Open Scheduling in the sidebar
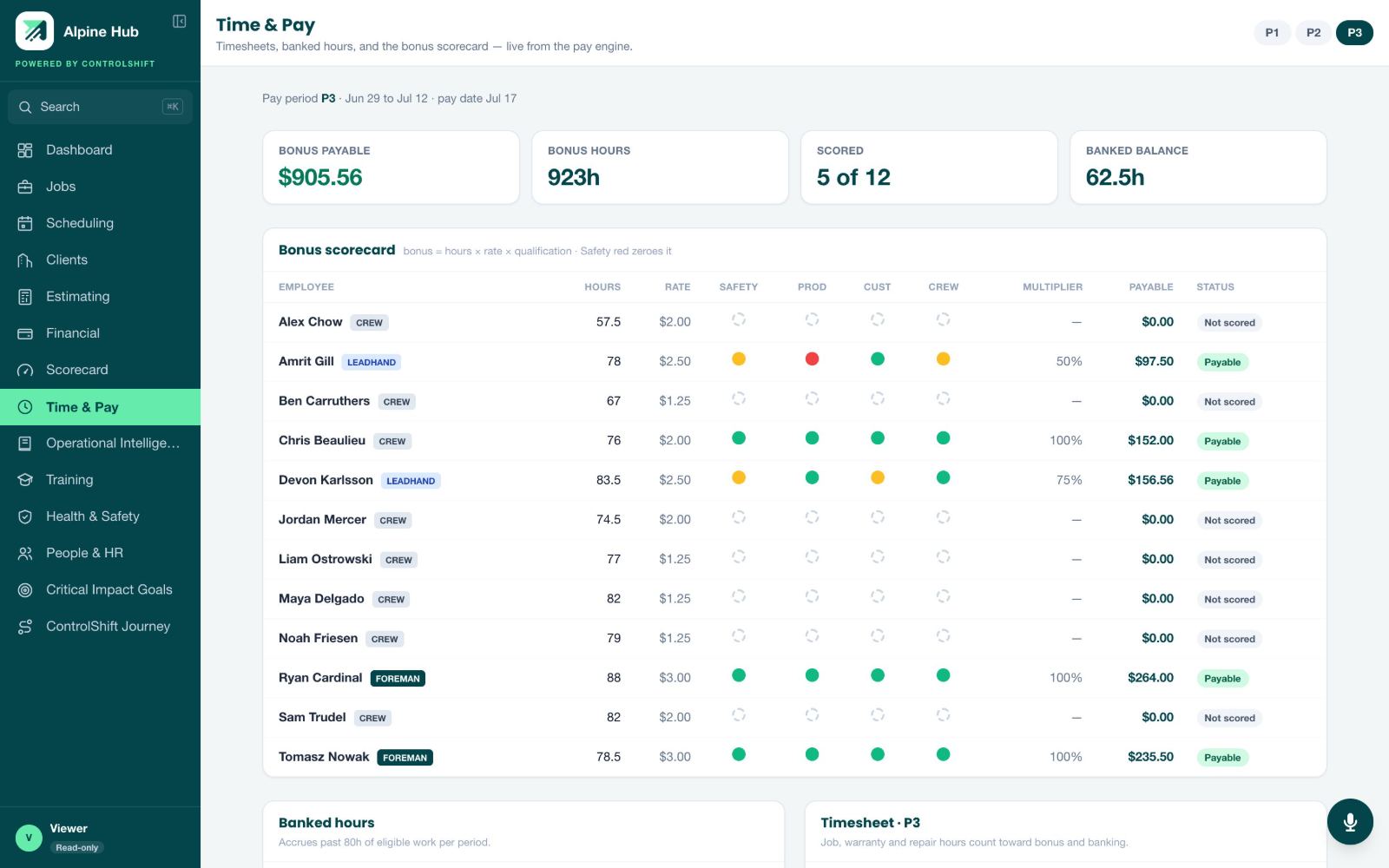Viewport: 1389px width, 868px height. click(100, 223)
